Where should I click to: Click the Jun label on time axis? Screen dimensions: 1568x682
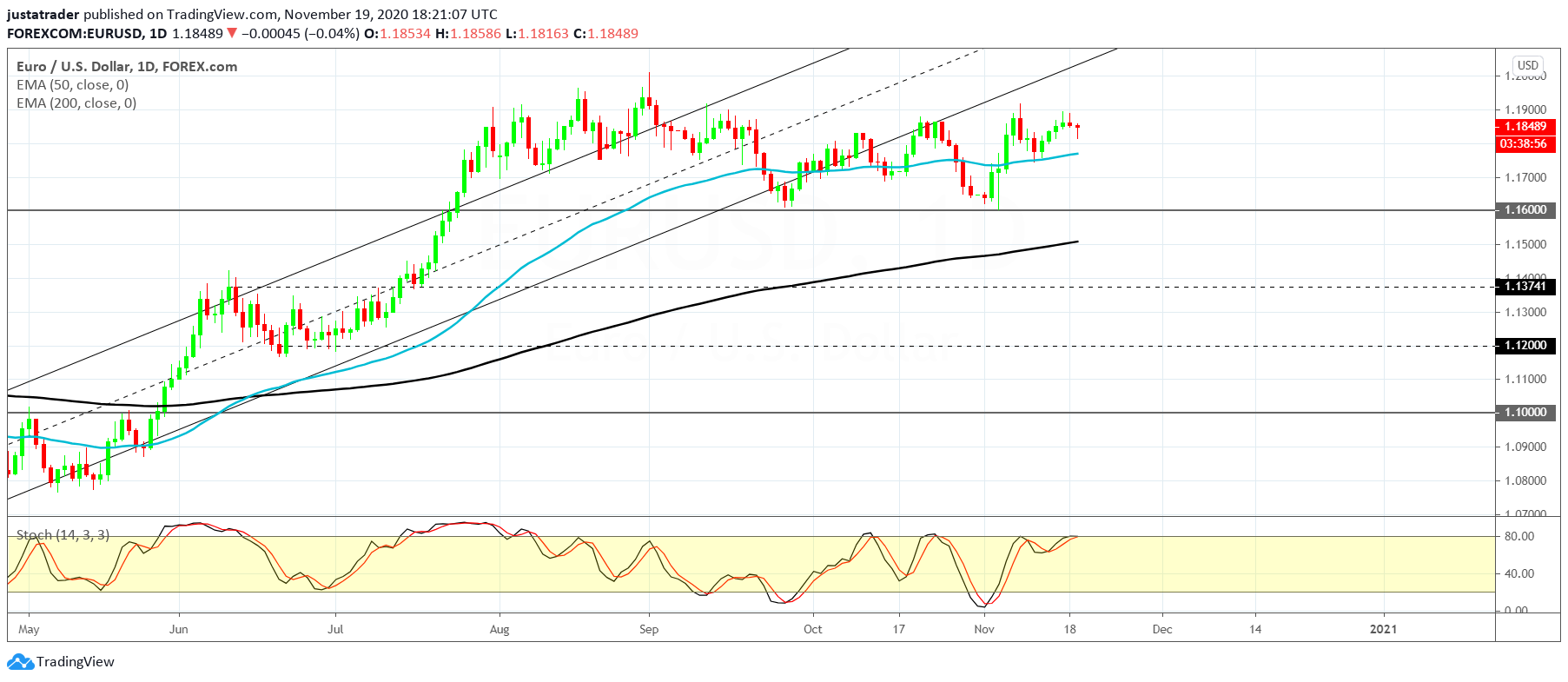tap(178, 629)
